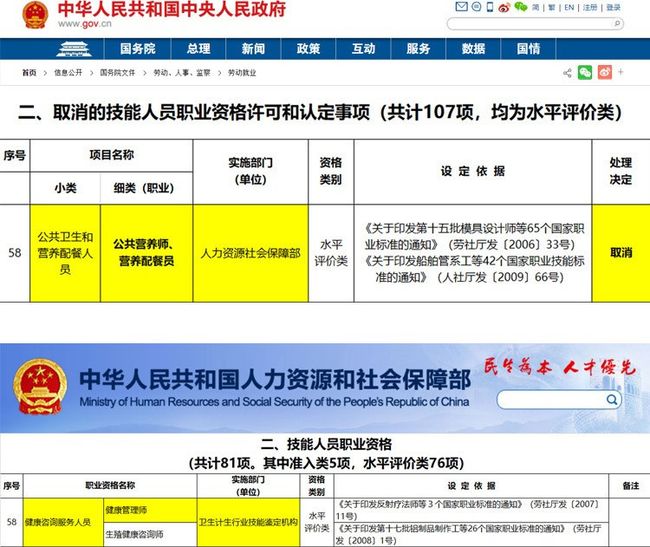This screenshot has height=547, width=650.
Task: Switch language to EN
Action: point(569,7)
